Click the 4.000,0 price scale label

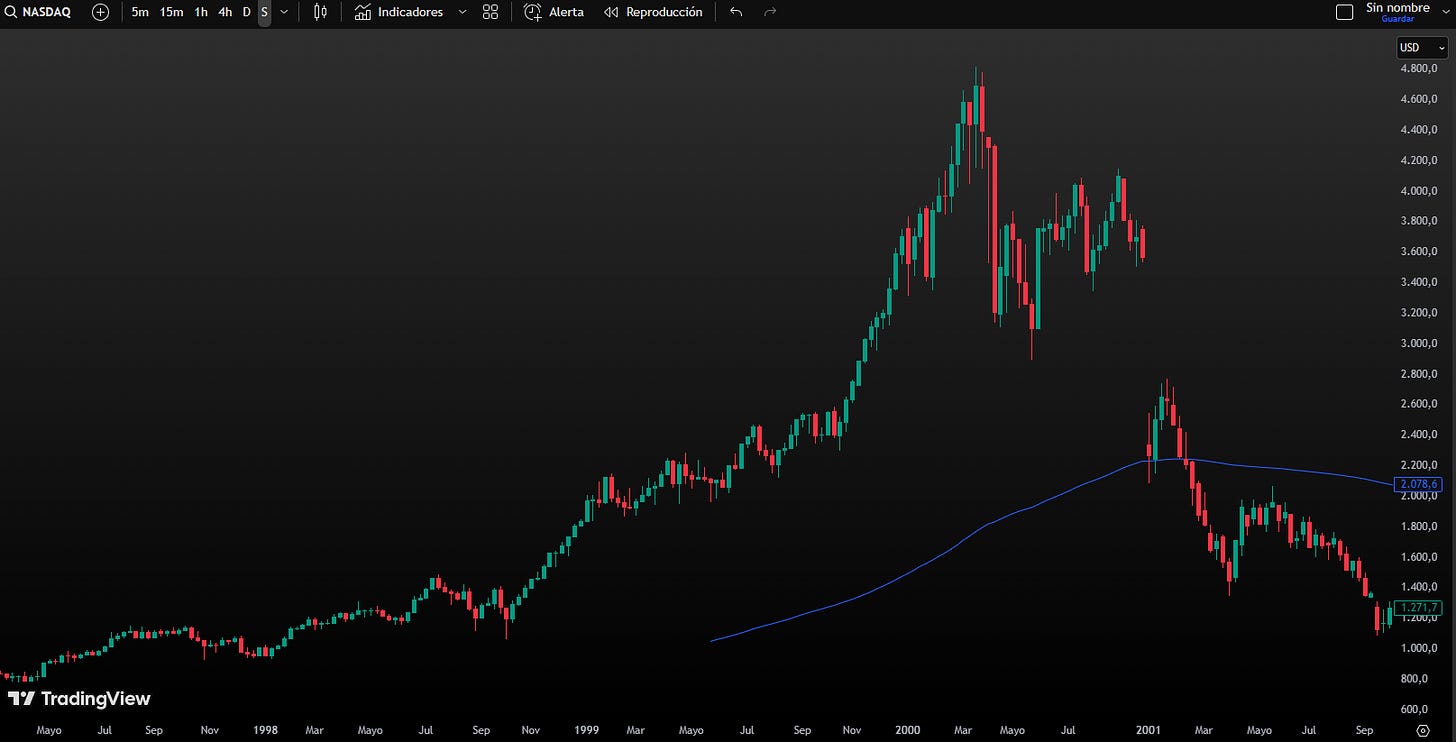[1419, 191]
